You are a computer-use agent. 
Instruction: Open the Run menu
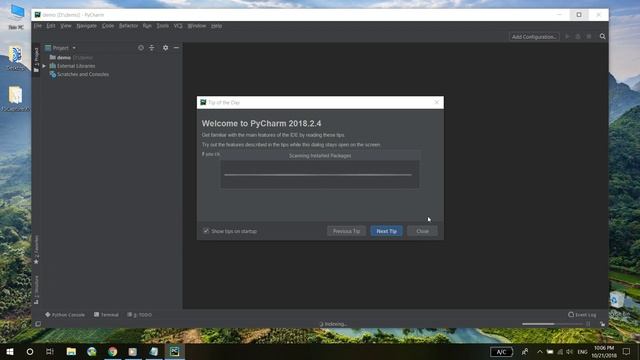[x=147, y=26]
